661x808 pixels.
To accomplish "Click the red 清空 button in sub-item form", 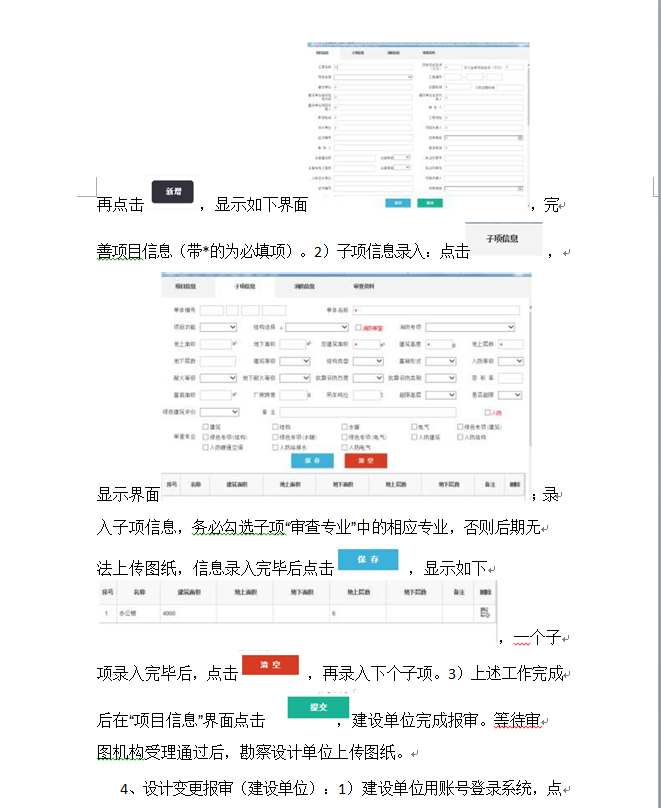I will pos(365,461).
